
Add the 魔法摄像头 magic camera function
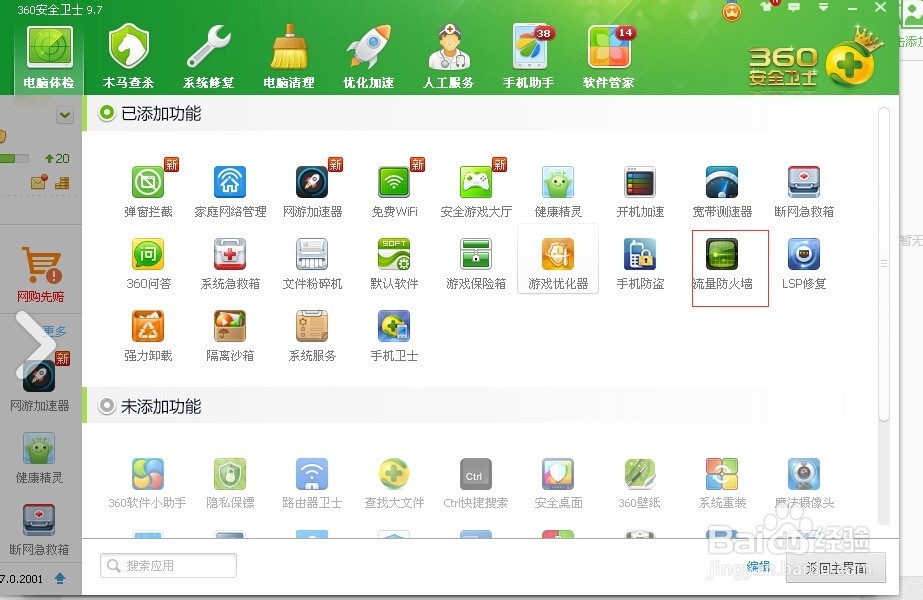[804, 482]
